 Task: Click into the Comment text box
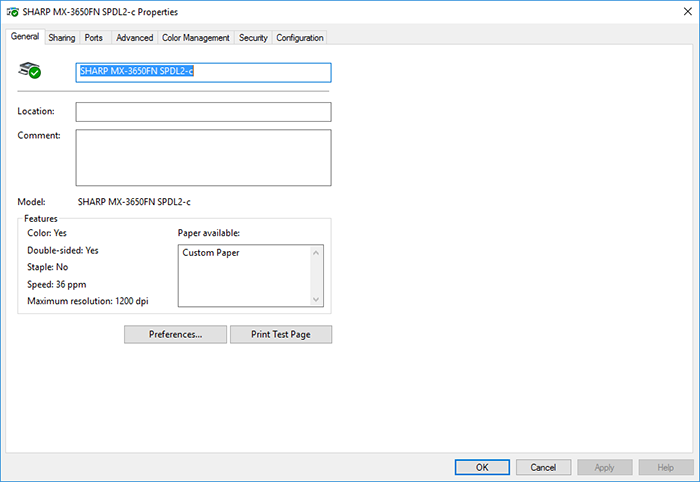click(204, 158)
